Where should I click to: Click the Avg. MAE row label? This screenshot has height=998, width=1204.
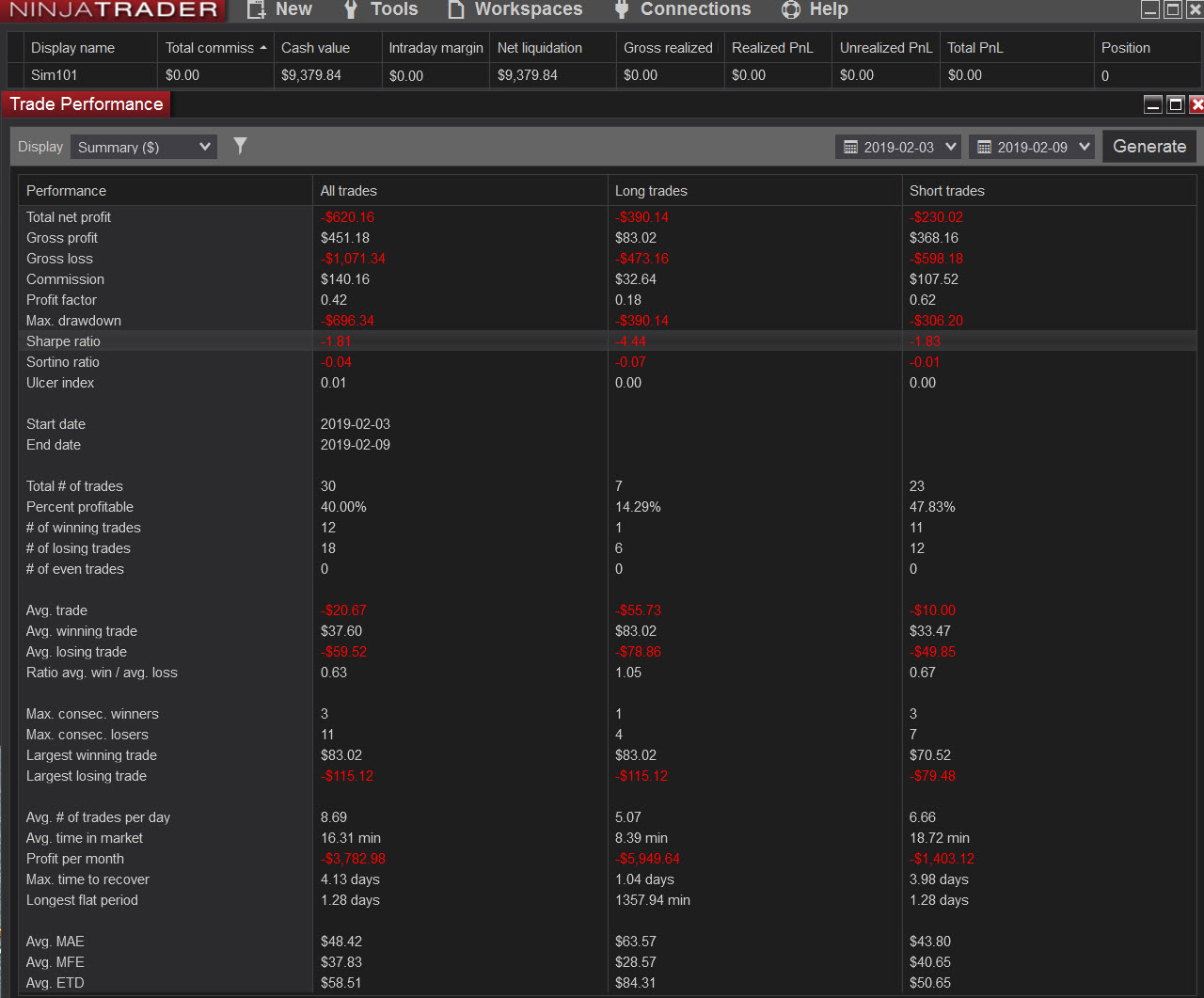[x=55, y=942]
